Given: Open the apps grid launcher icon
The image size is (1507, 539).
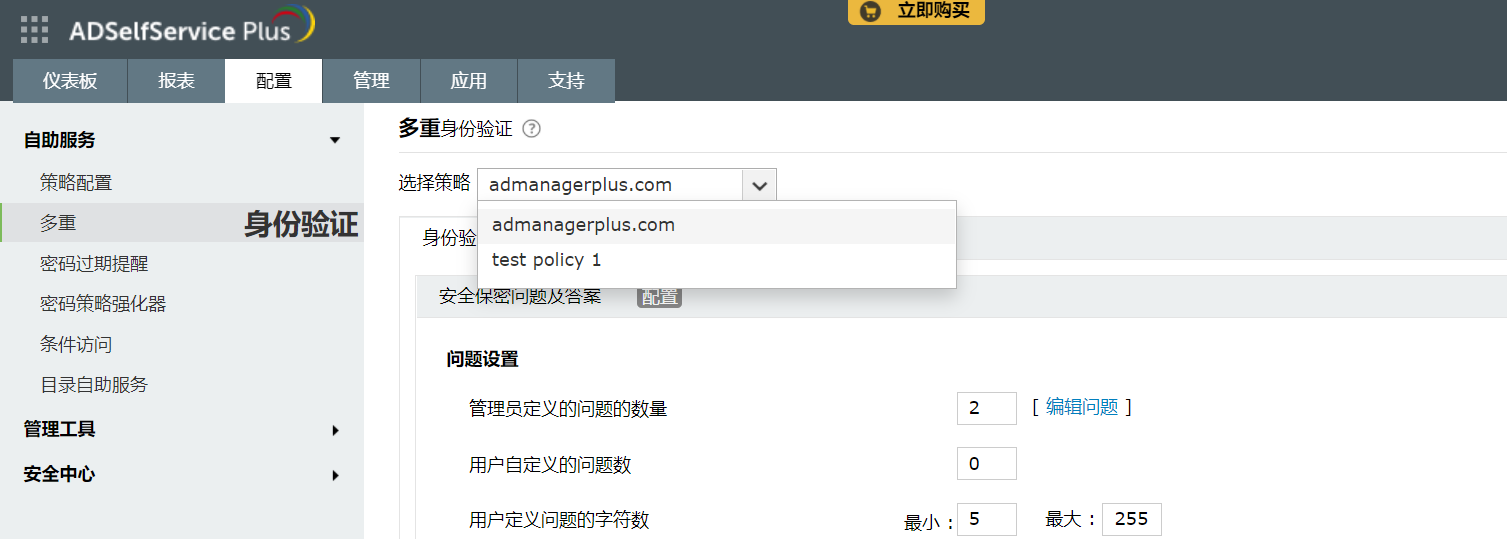Looking at the screenshot, I should click(34, 29).
